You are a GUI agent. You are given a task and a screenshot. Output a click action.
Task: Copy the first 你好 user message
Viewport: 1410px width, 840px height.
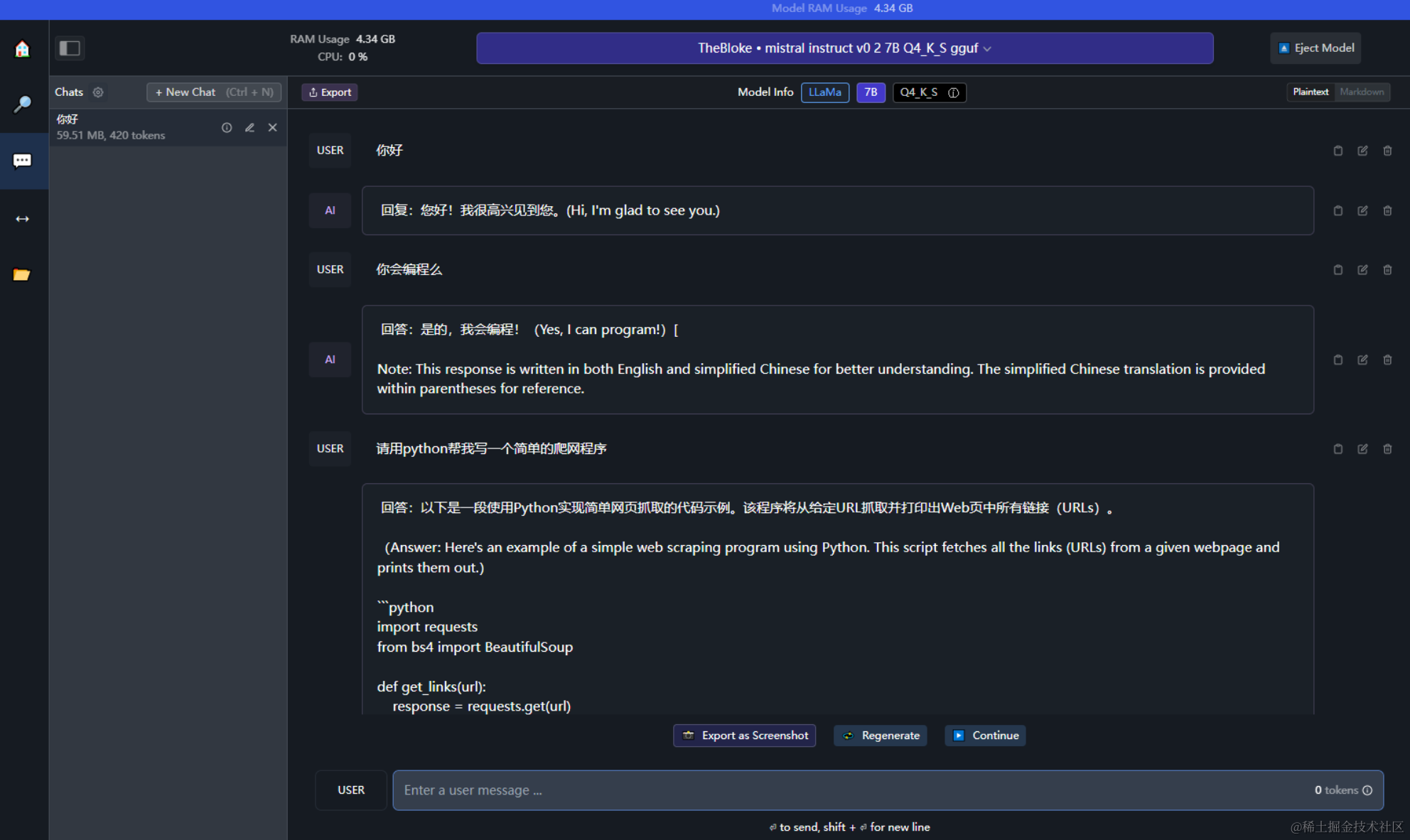[1338, 151]
